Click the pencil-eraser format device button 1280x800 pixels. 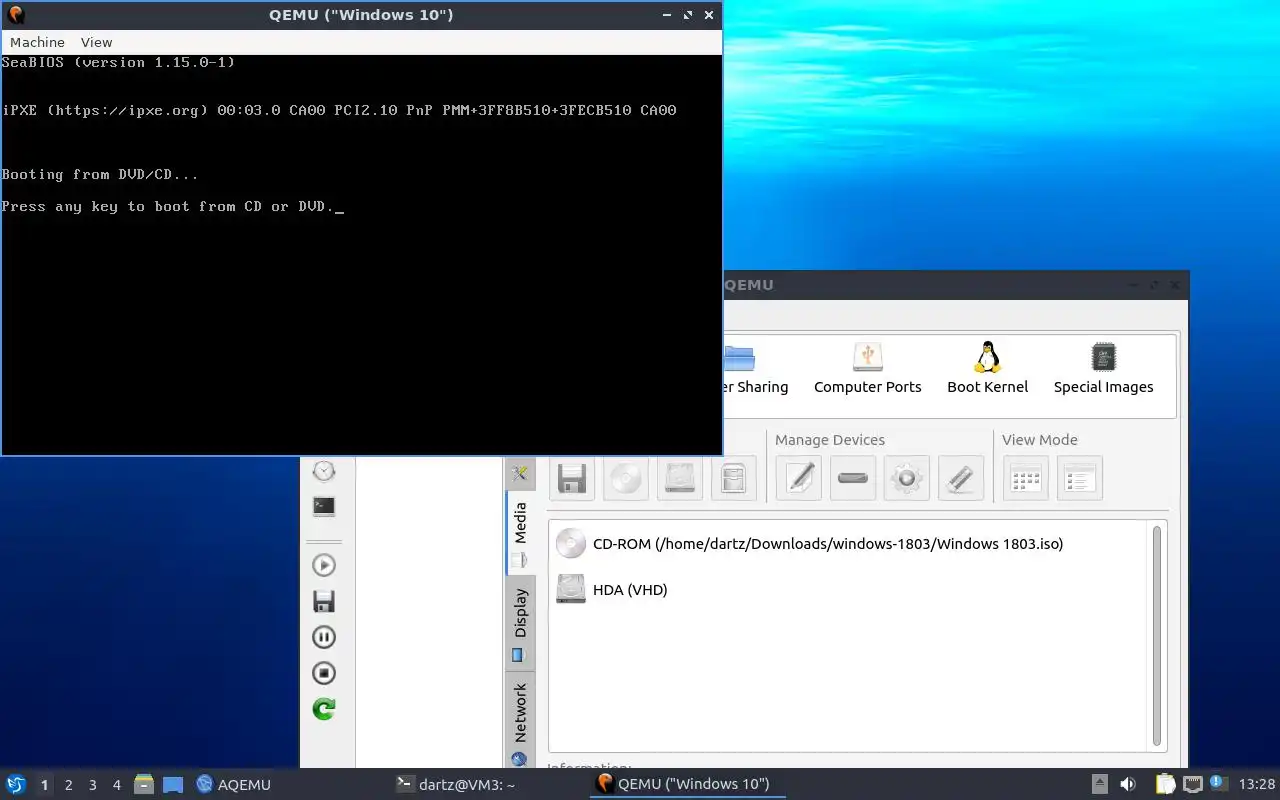(961, 478)
